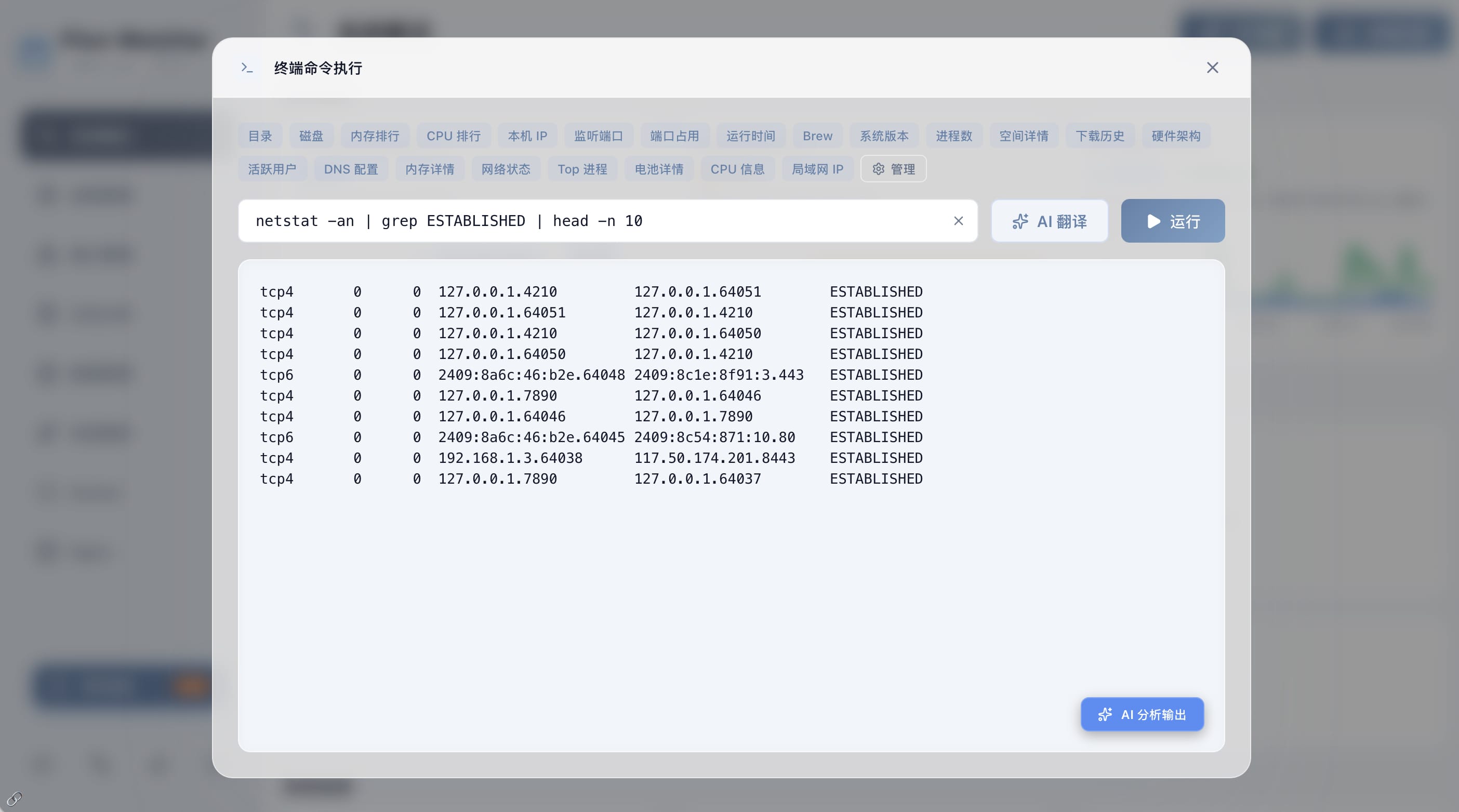This screenshot has height=812, width=1459.
Task: Click the sparkle icon on AI 翻译
Action: tap(1020, 221)
